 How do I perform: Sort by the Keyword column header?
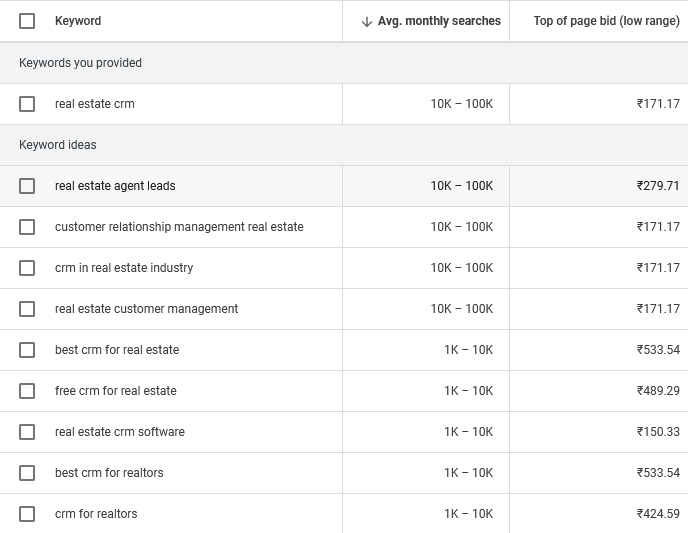78,21
